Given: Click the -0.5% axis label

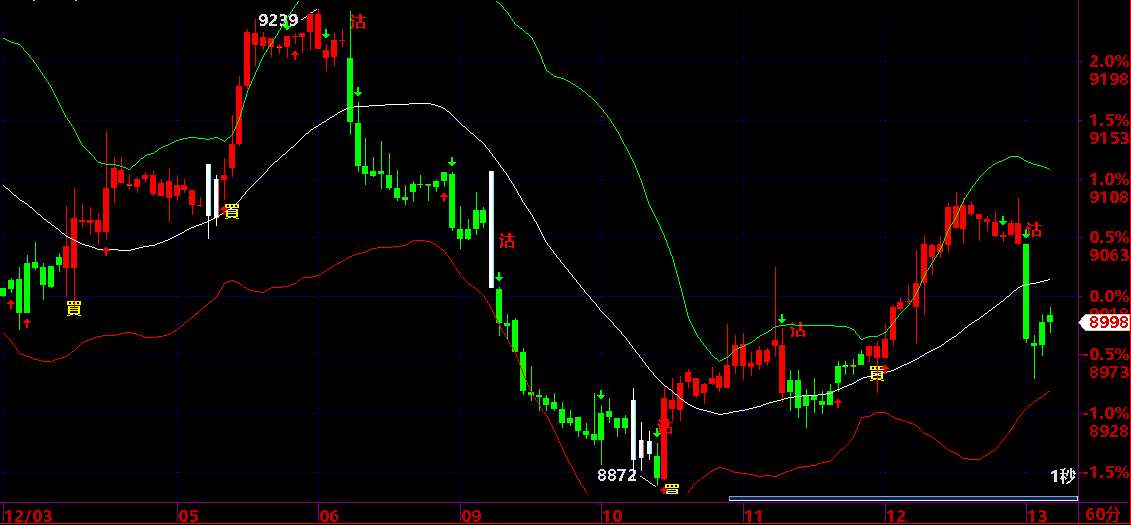Looking at the screenshot, I should coord(1106,354).
